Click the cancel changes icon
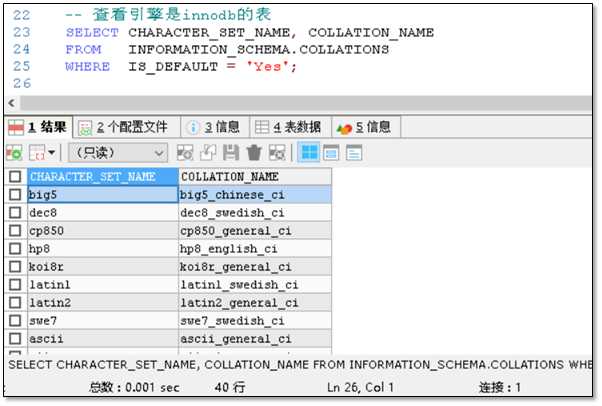 click(x=277, y=153)
